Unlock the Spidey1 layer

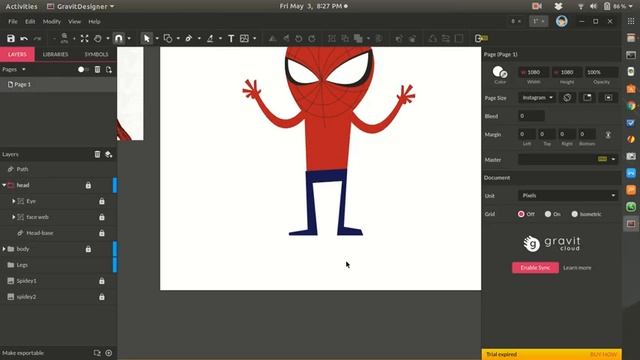click(x=102, y=281)
